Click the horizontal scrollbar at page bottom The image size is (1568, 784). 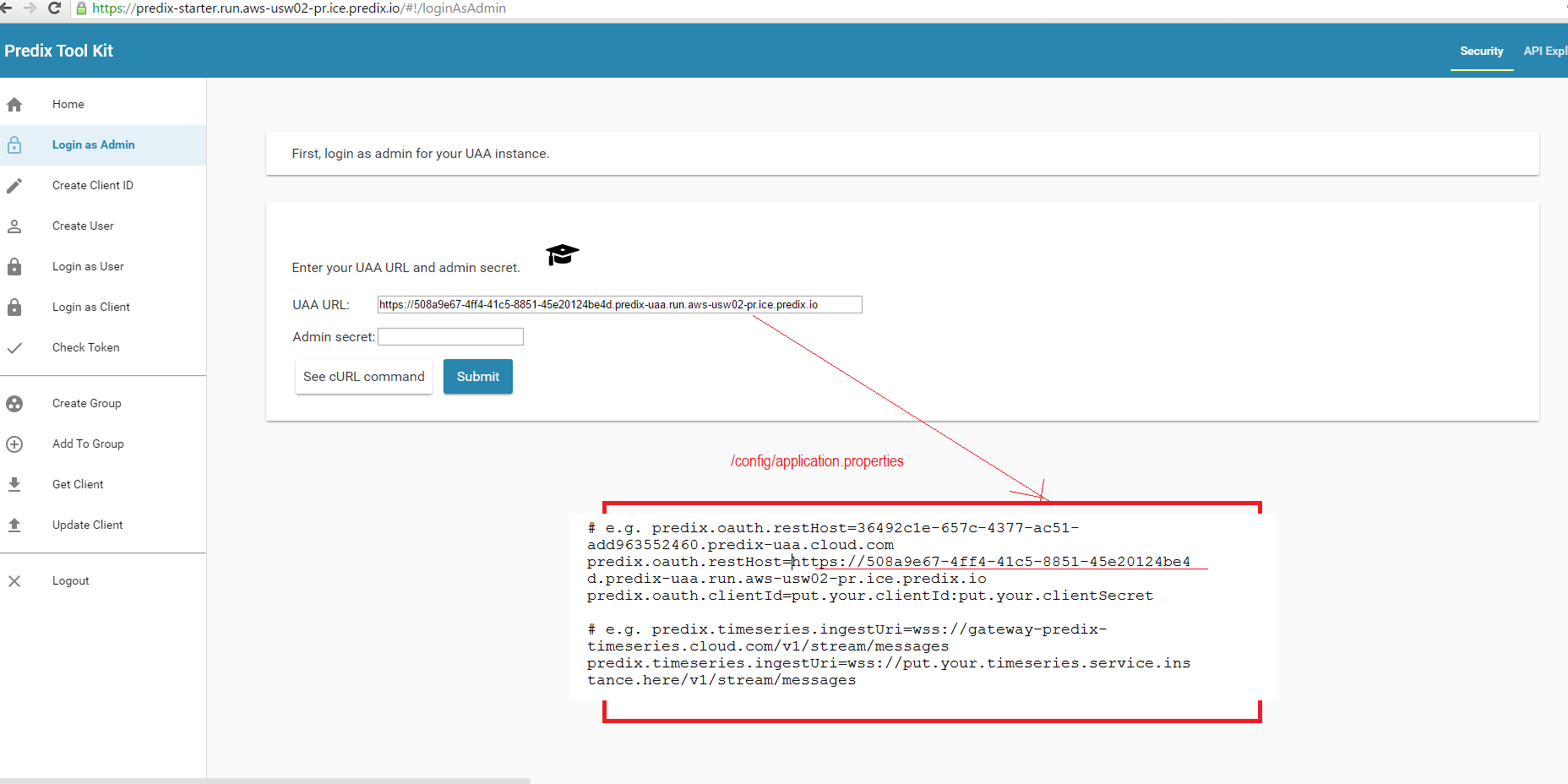(265, 781)
